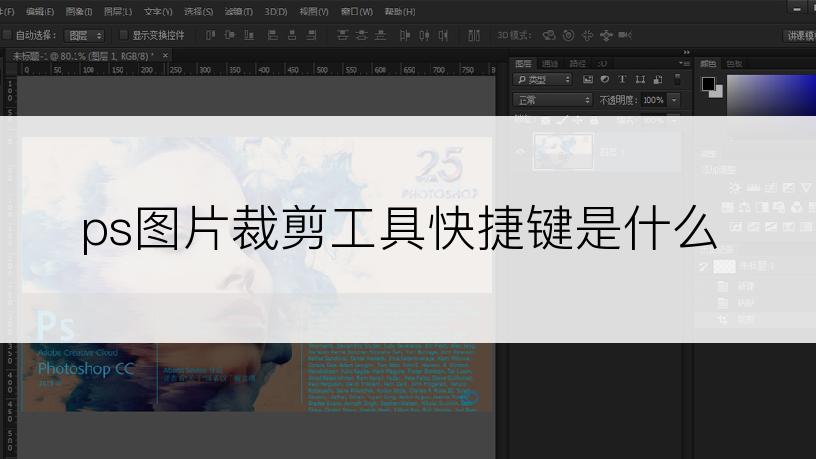Select 3D mode rotate object icon
Viewport: 816px width, 459px height.
click(x=549, y=35)
